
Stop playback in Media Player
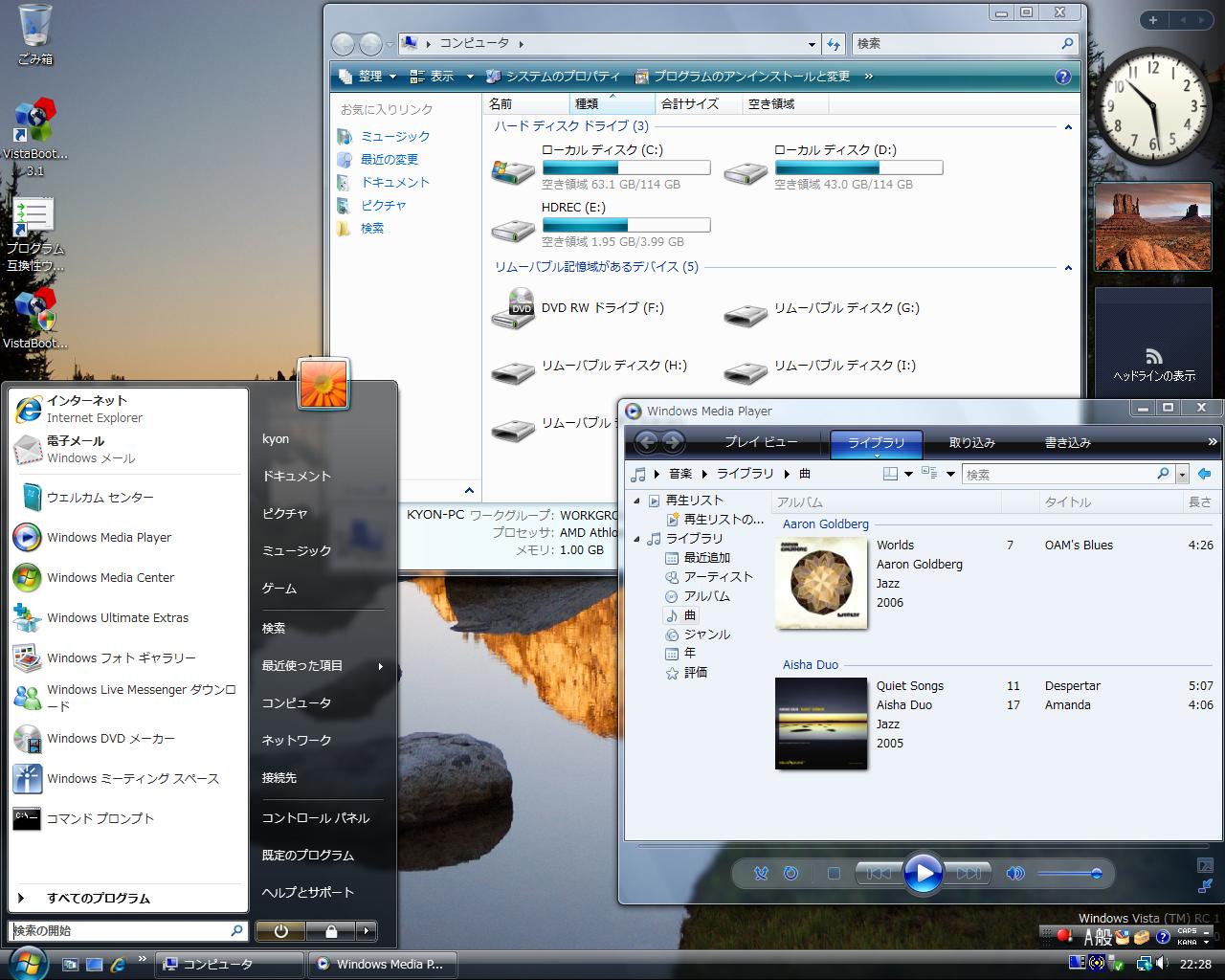click(834, 873)
